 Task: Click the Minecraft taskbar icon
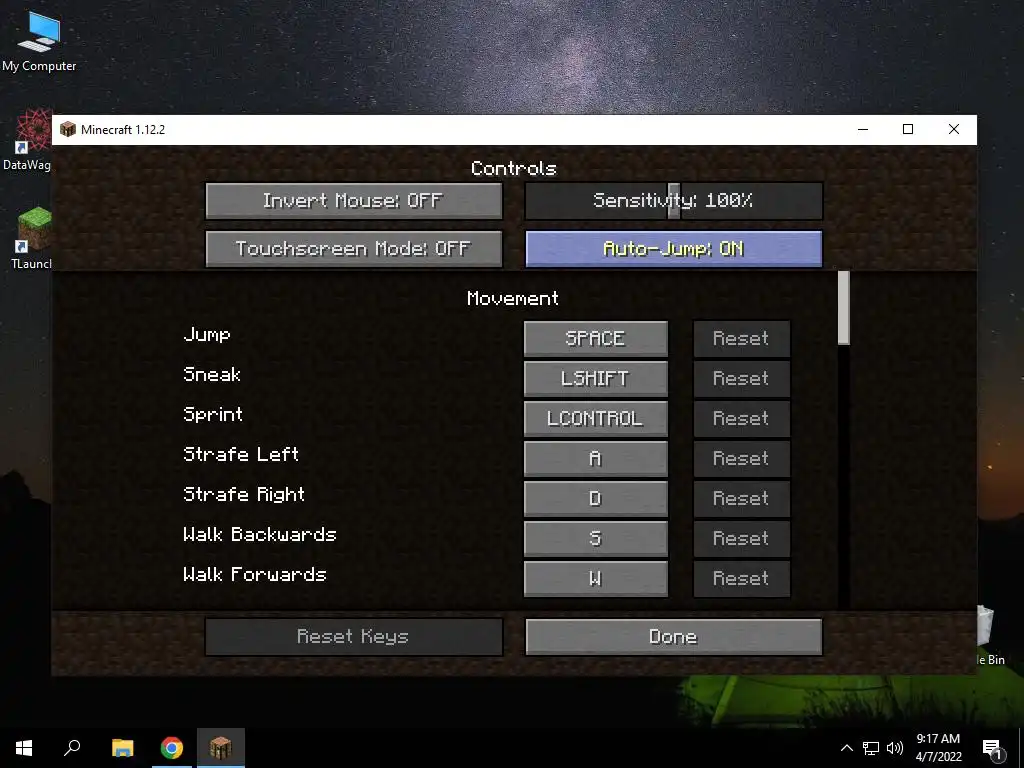tap(221, 748)
